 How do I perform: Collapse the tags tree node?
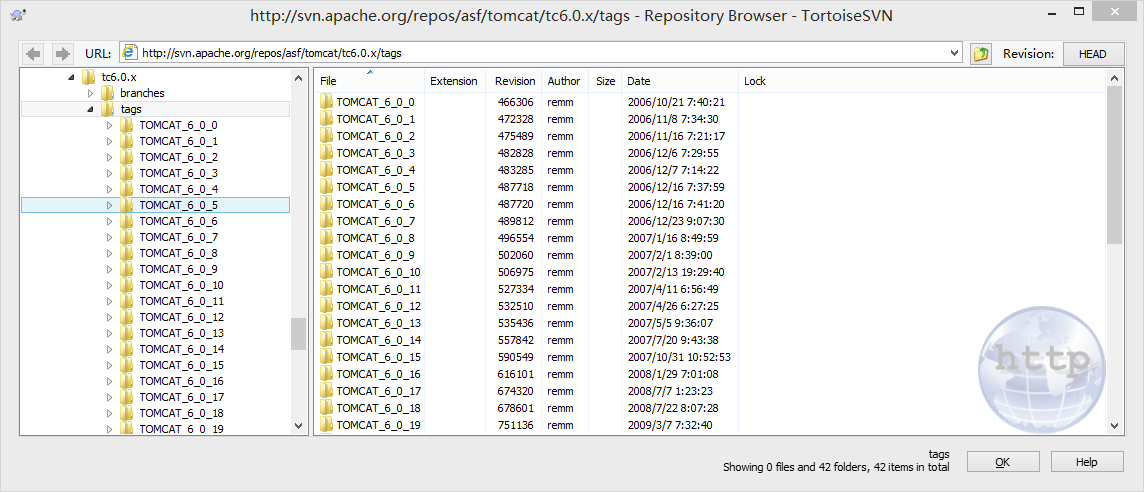[x=90, y=109]
